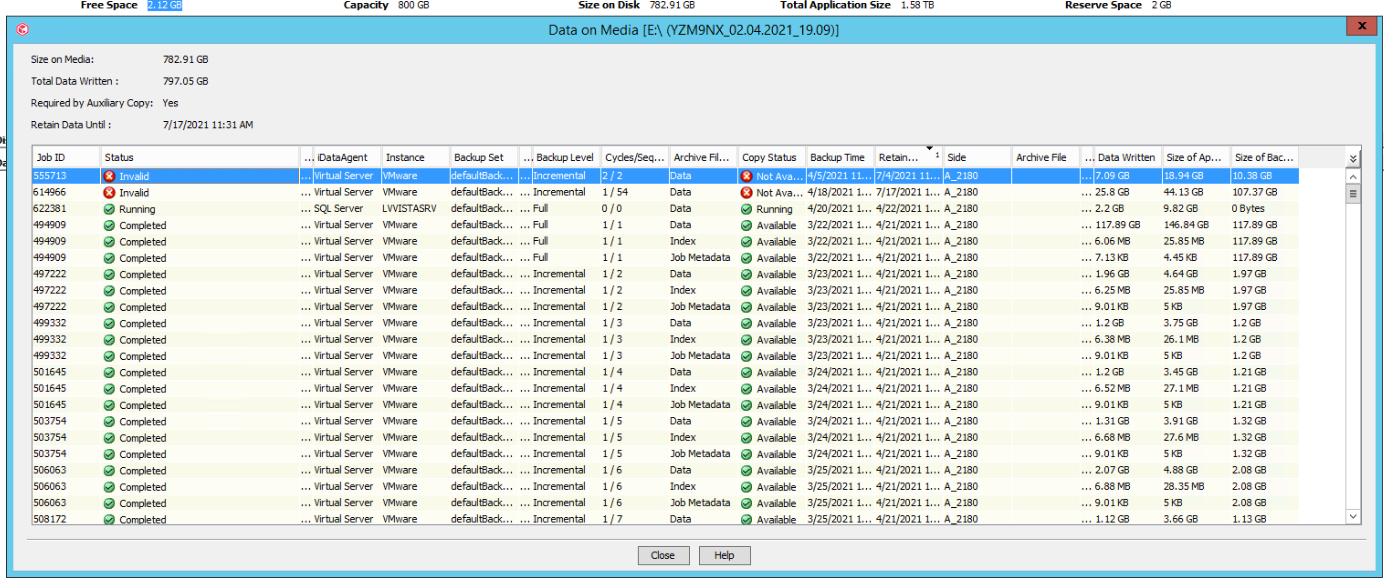Click Completed status icon of job 497222 Index row
The width and height of the screenshot is (1384, 587).
tap(110, 290)
